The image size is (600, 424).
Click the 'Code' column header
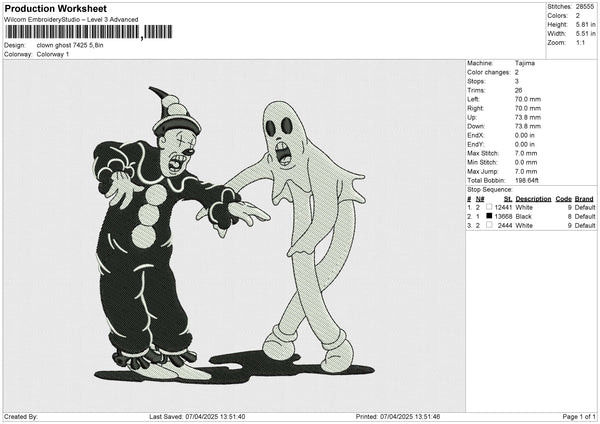[x=564, y=199]
